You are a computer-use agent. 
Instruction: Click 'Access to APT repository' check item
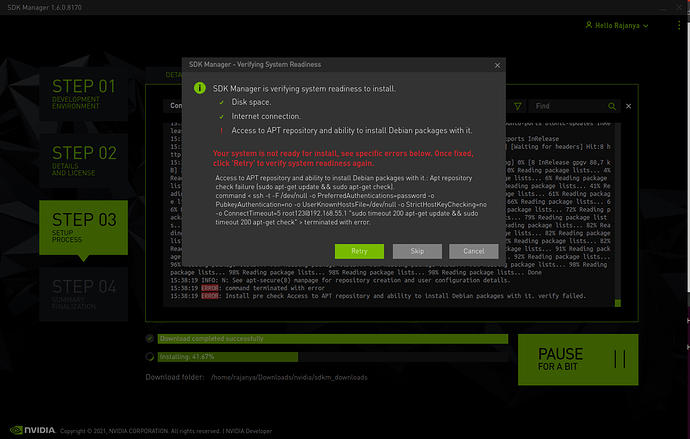(352, 131)
